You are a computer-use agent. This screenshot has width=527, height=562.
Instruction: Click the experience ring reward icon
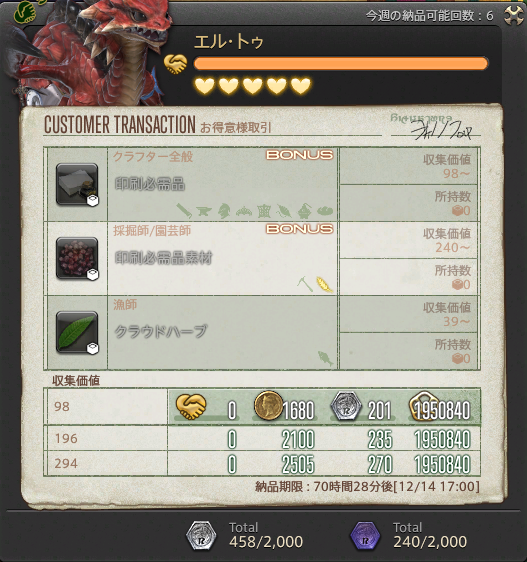coord(424,406)
